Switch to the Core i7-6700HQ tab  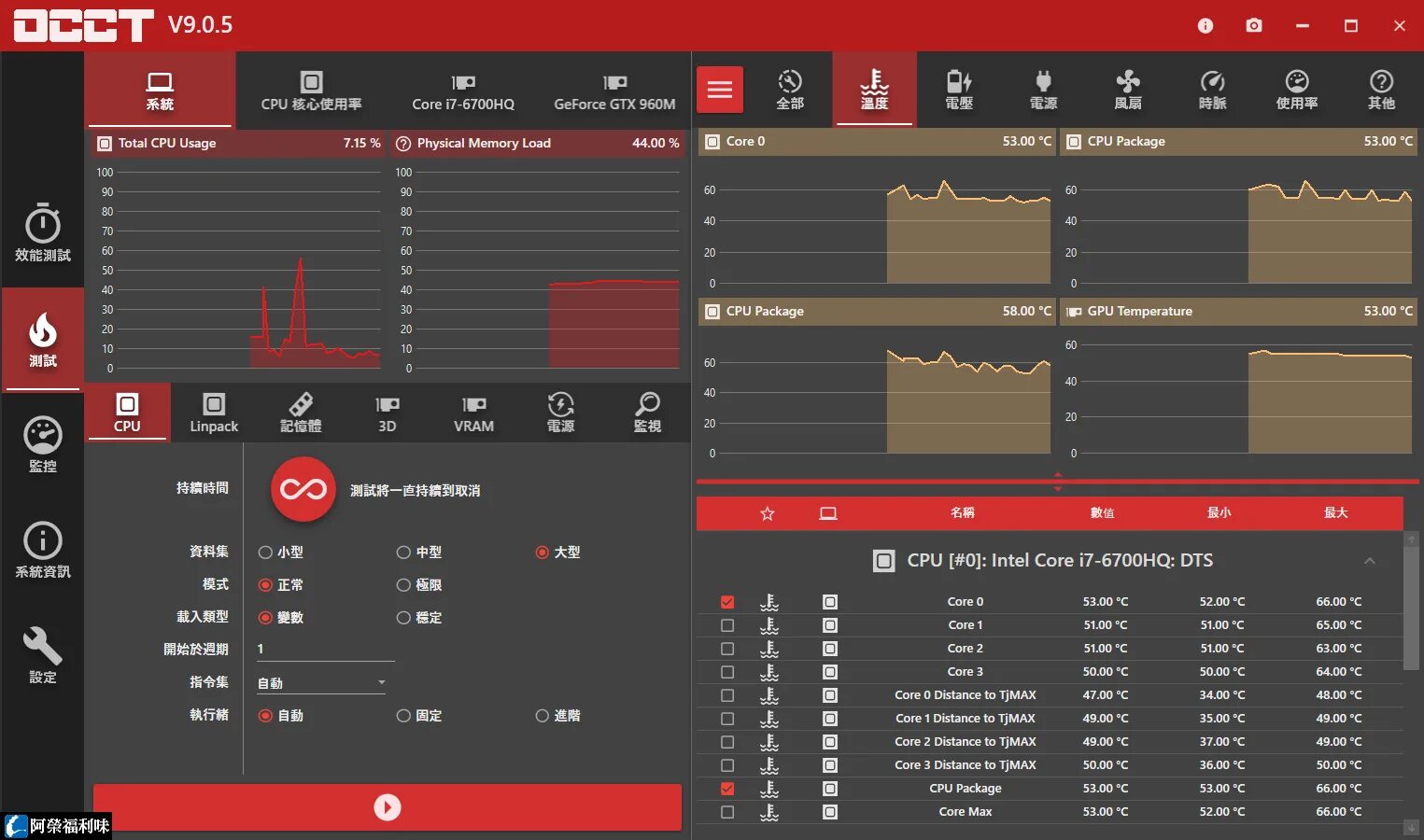tap(463, 90)
